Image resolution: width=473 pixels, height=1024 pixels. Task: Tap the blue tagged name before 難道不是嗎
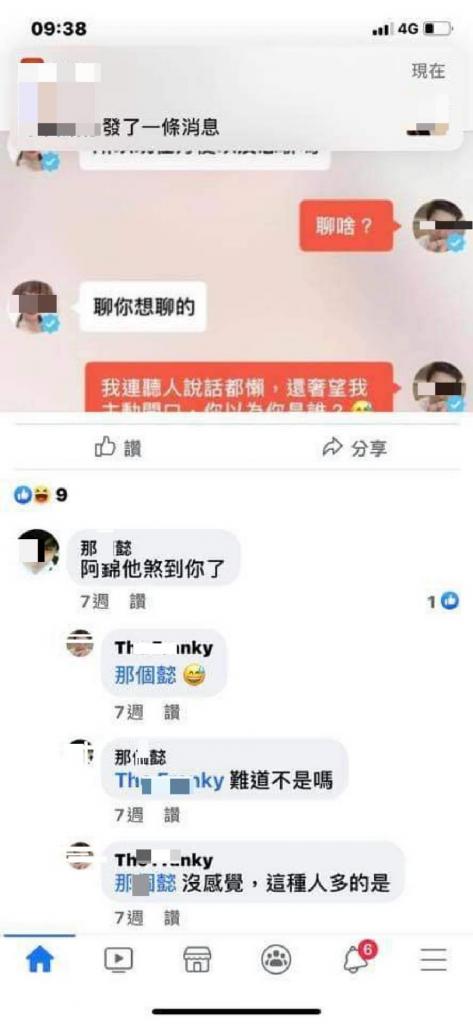[x=170, y=780]
